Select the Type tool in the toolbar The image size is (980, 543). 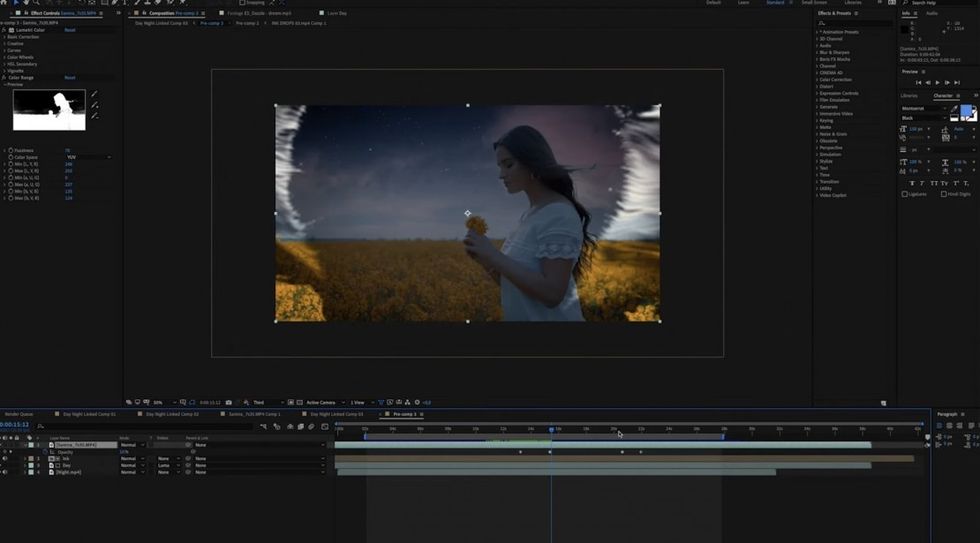point(125,2)
